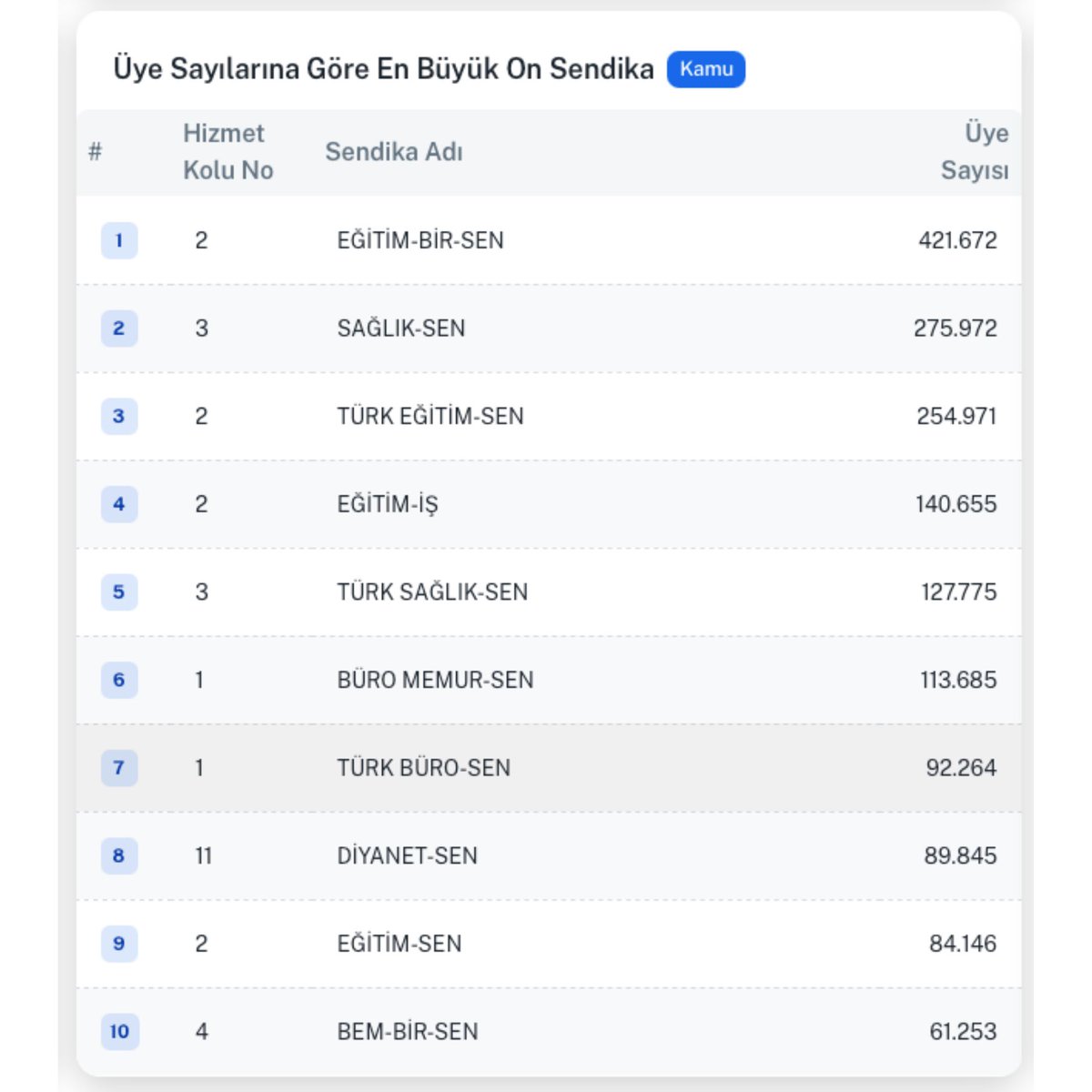1092x1092 pixels.
Task: Click the rank badge numbered 10
Action: pos(119,1032)
